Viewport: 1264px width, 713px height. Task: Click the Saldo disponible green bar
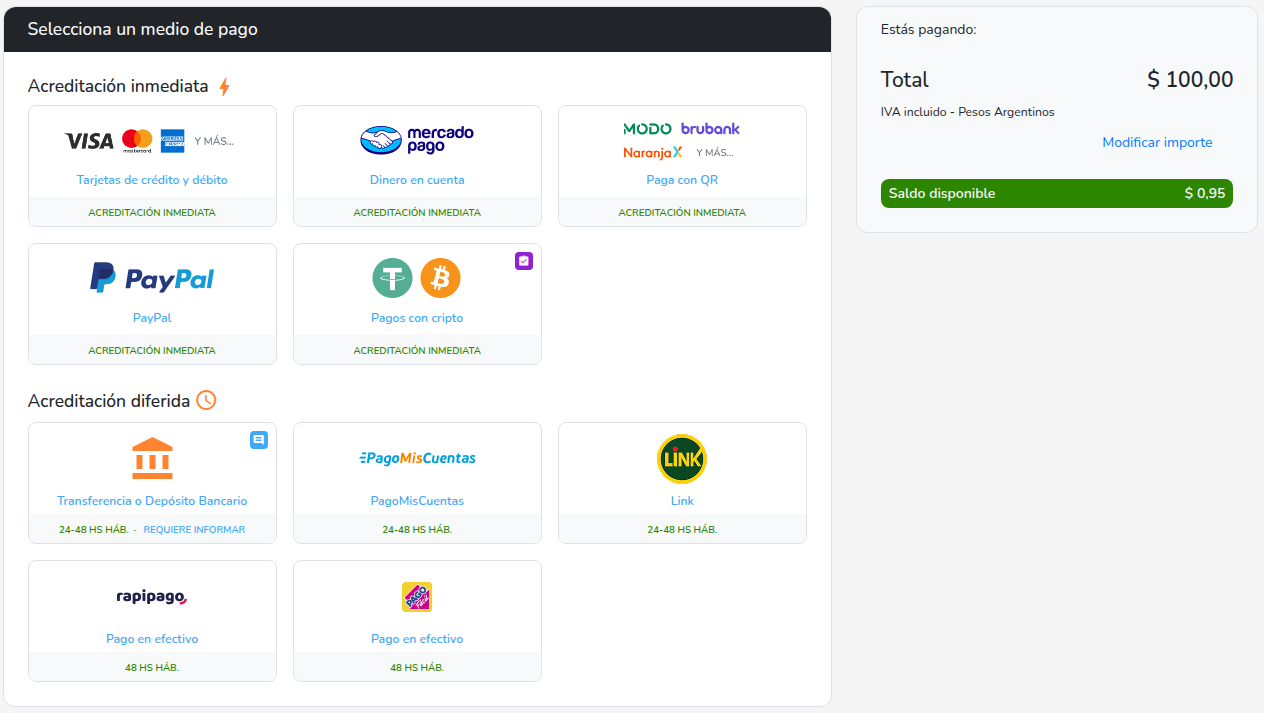pos(1057,193)
